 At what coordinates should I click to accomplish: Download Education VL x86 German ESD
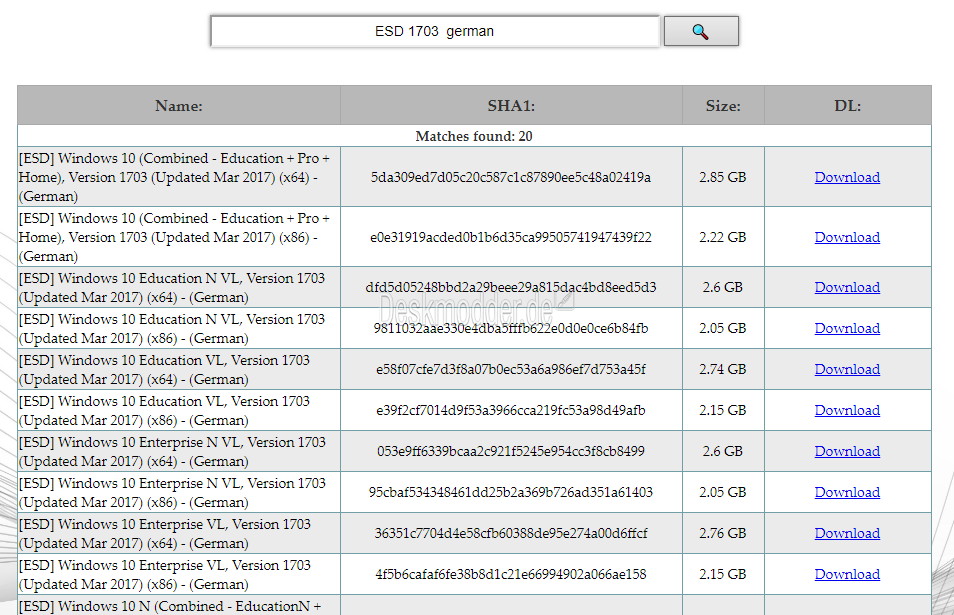click(x=847, y=410)
